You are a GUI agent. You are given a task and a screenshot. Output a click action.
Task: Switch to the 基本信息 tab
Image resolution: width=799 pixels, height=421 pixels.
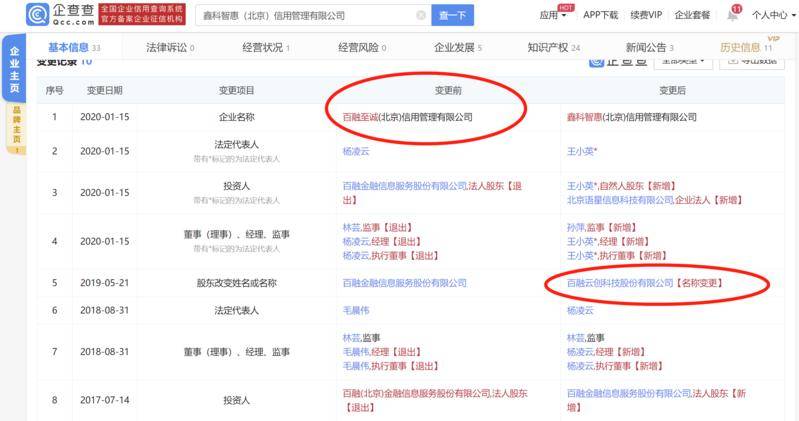point(74,47)
